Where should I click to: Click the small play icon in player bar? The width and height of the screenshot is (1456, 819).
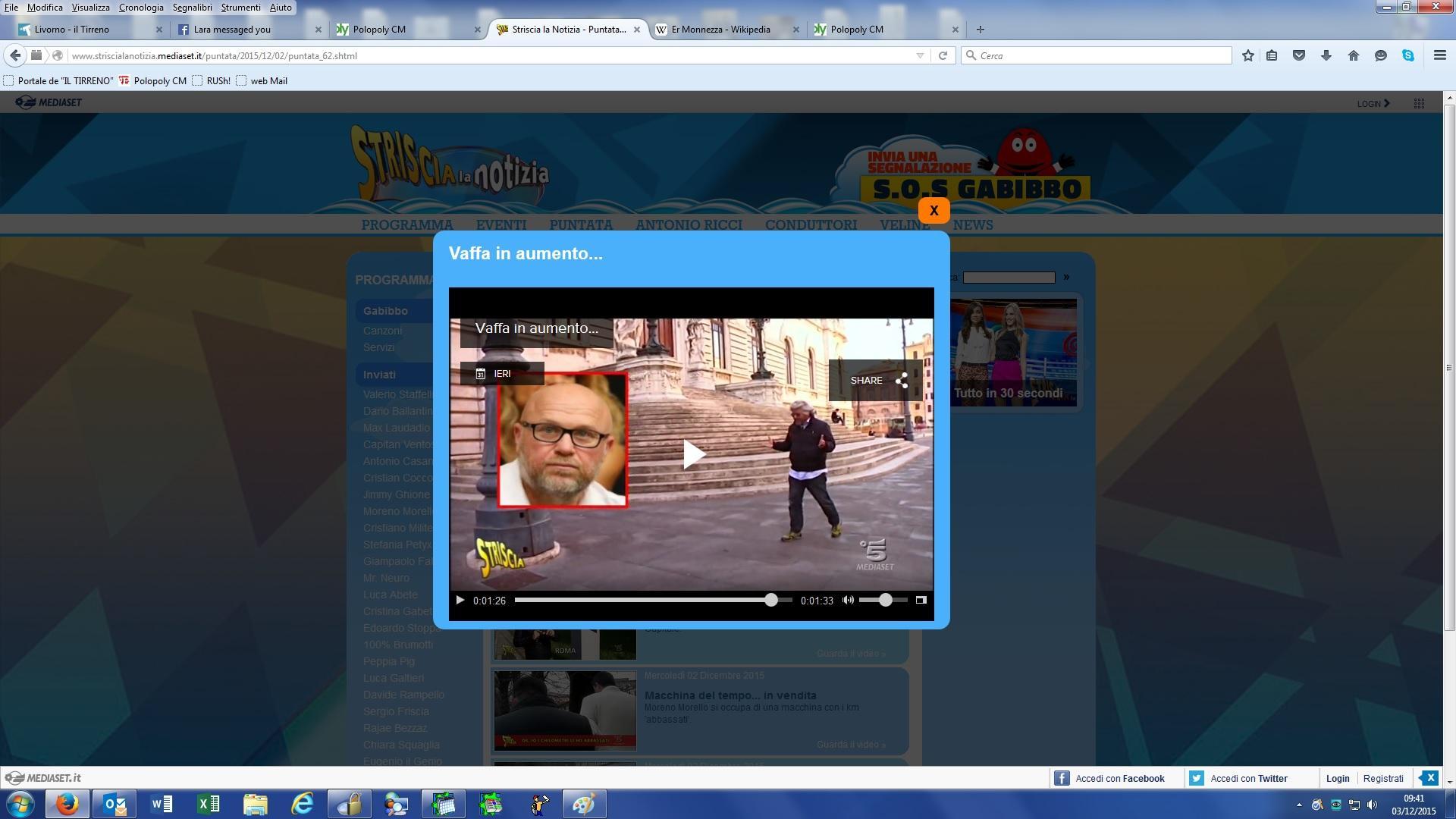[x=460, y=600]
